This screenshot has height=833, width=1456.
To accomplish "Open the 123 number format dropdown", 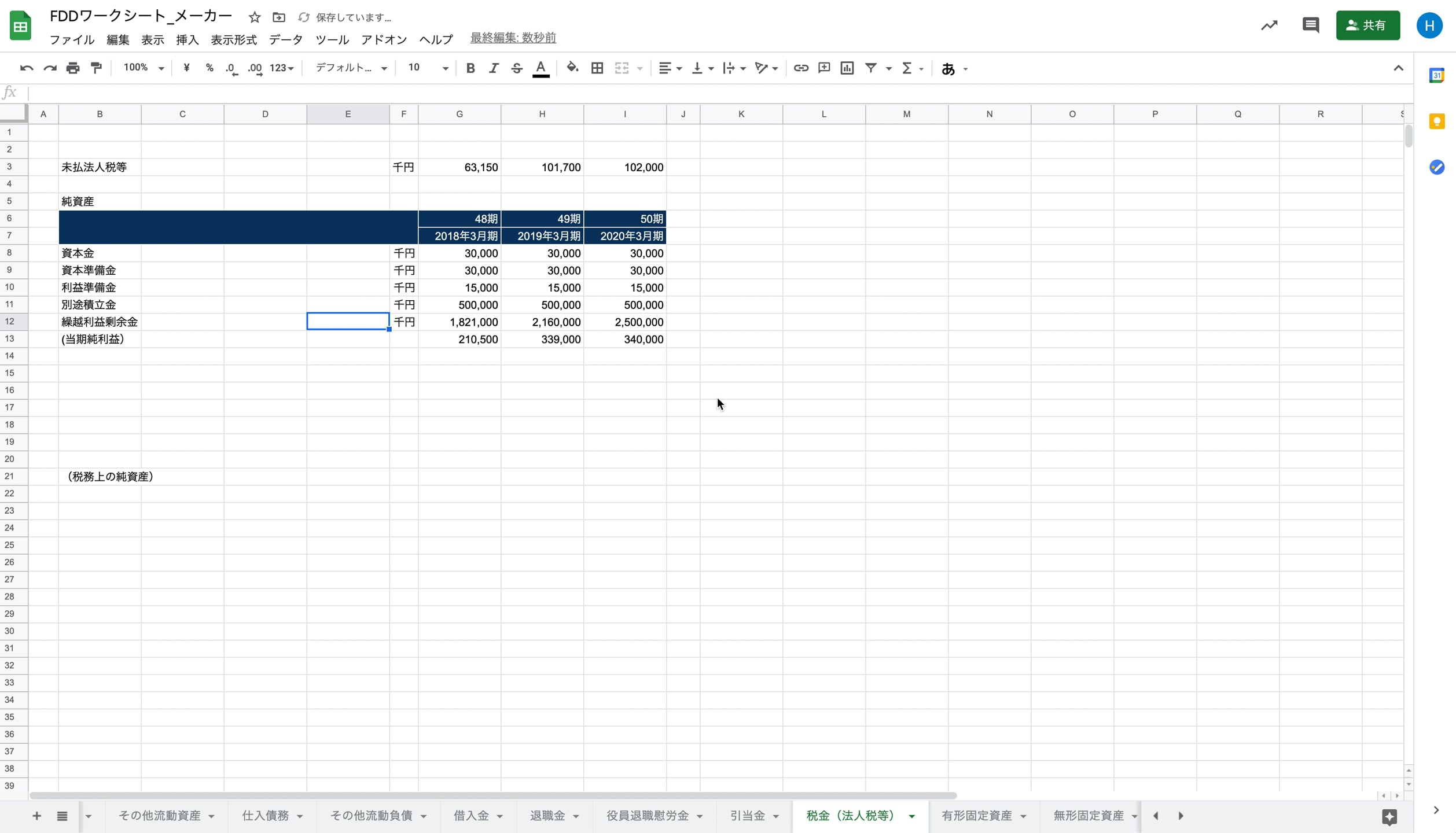I will click(x=282, y=68).
